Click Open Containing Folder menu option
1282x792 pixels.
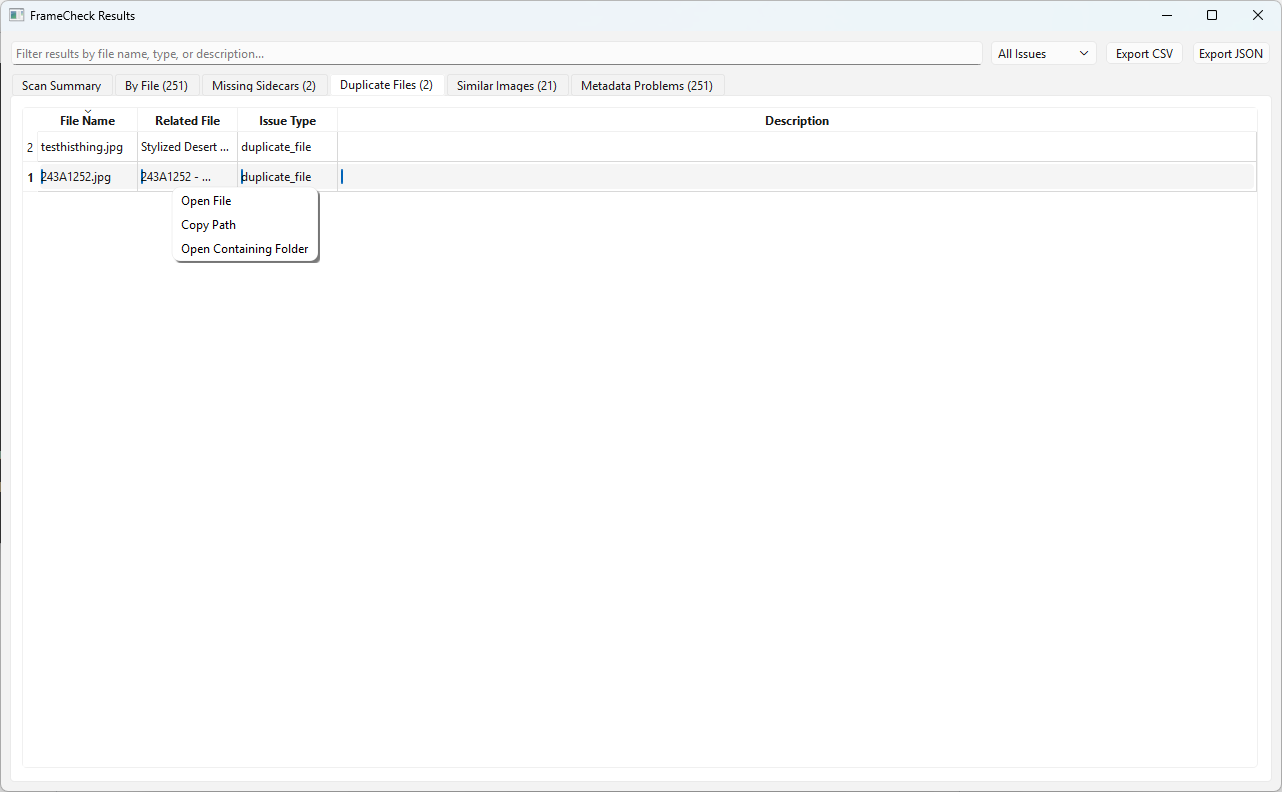point(245,248)
